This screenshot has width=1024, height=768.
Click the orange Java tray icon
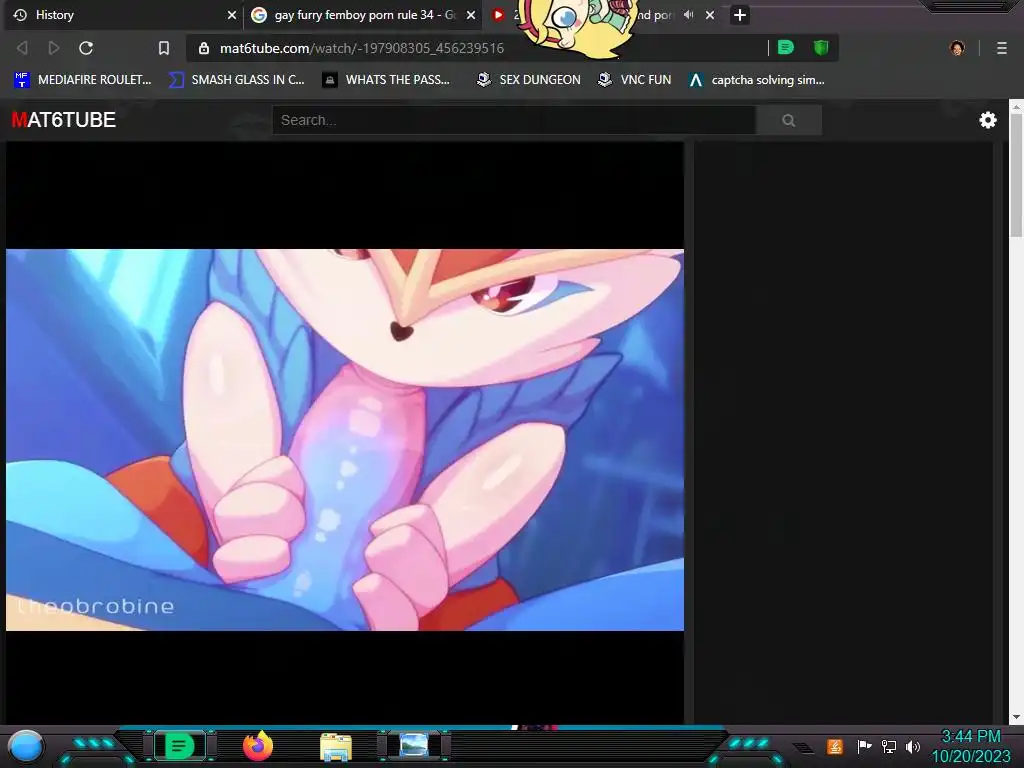click(x=835, y=746)
